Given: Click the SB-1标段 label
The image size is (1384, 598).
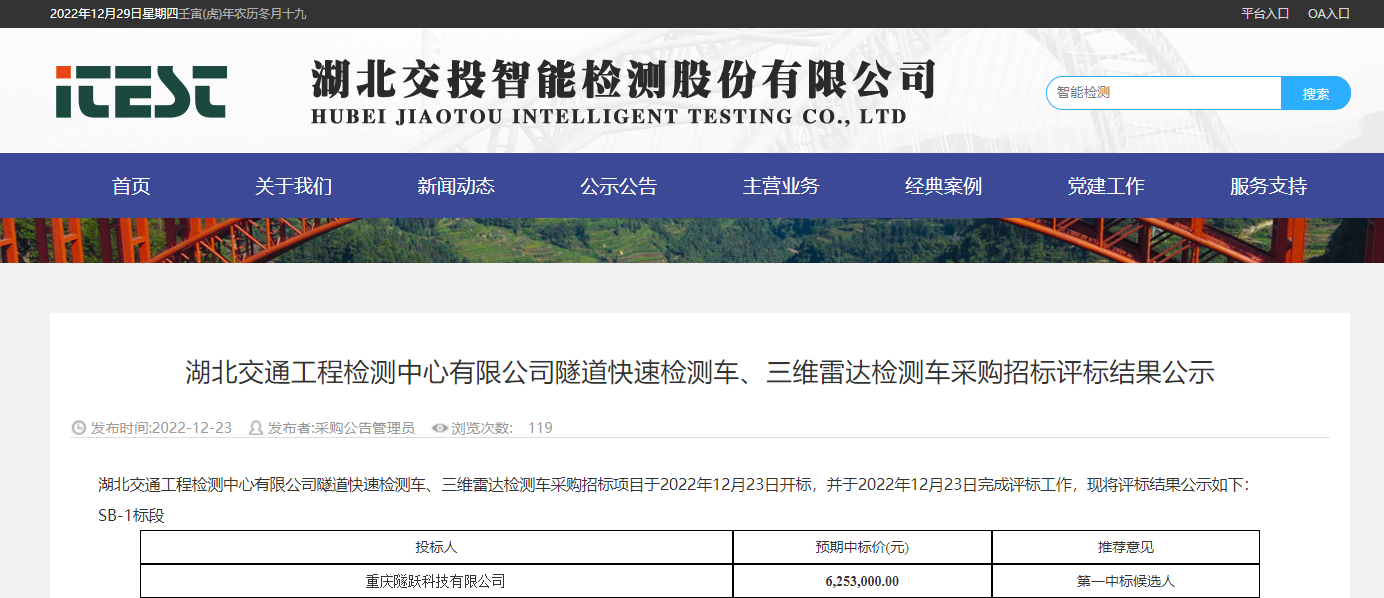Looking at the screenshot, I should pyautogui.click(x=131, y=515).
